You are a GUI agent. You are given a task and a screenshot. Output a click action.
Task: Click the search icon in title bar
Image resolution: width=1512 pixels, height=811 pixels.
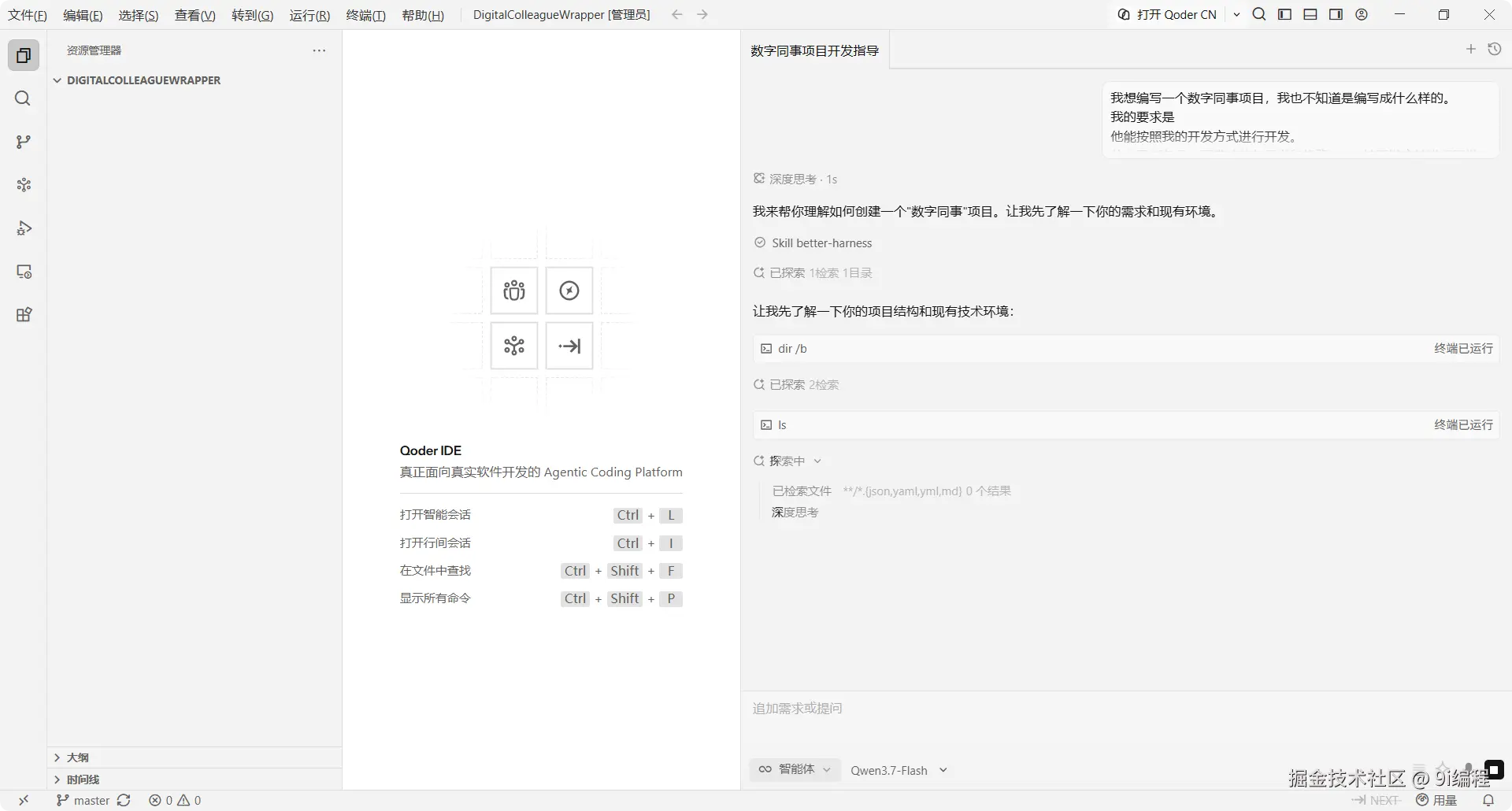click(1259, 14)
